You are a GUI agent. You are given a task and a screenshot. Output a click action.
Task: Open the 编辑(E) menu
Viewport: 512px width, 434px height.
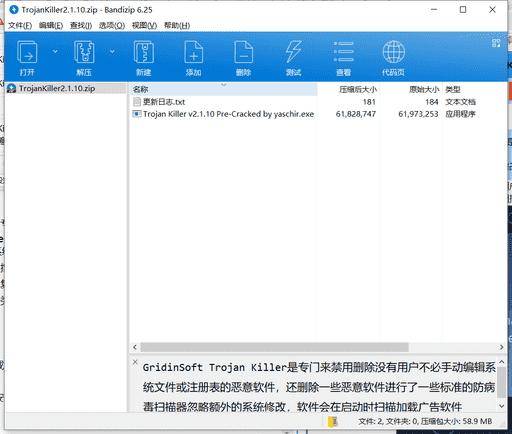pos(51,26)
